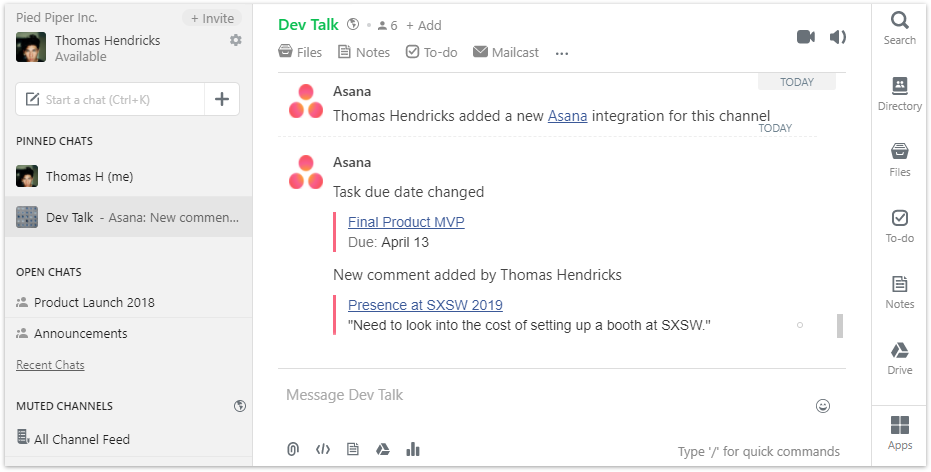Open the settings gear beside Thomas Hendricks
931x472 pixels.
click(236, 40)
